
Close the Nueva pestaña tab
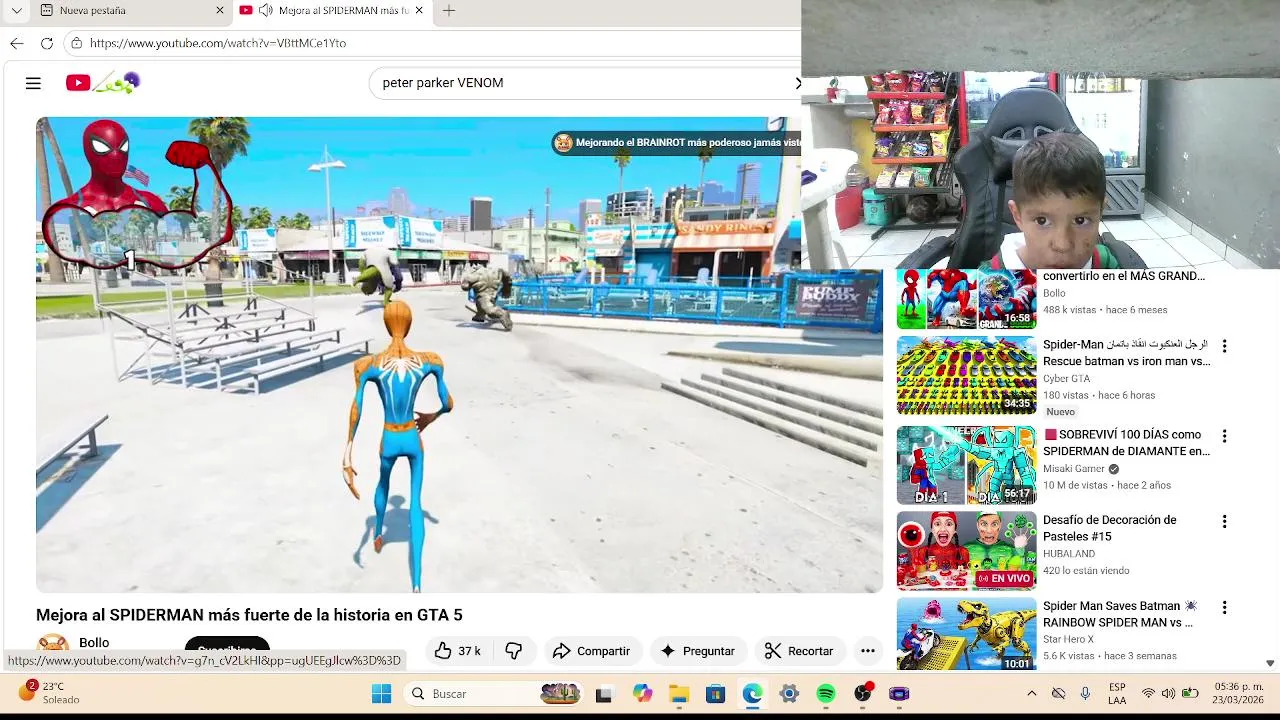point(220,10)
